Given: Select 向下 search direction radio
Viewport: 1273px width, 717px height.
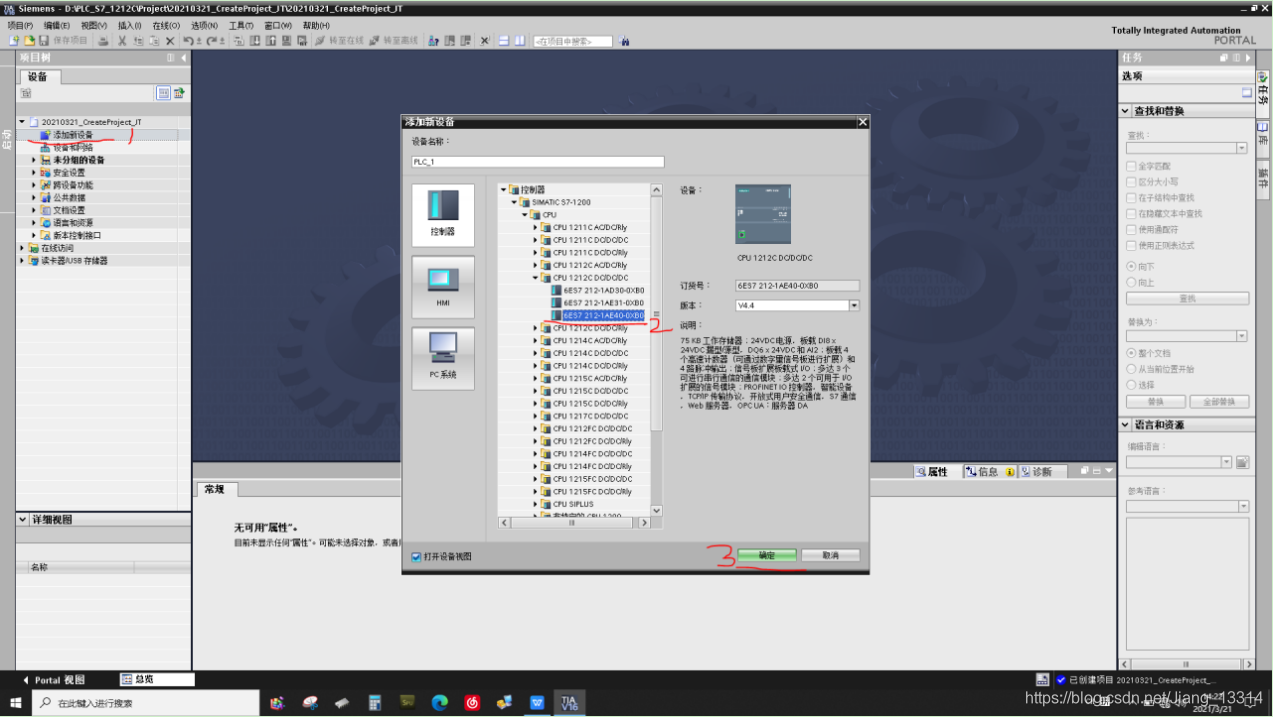Looking at the screenshot, I should pyautogui.click(x=1131, y=267).
